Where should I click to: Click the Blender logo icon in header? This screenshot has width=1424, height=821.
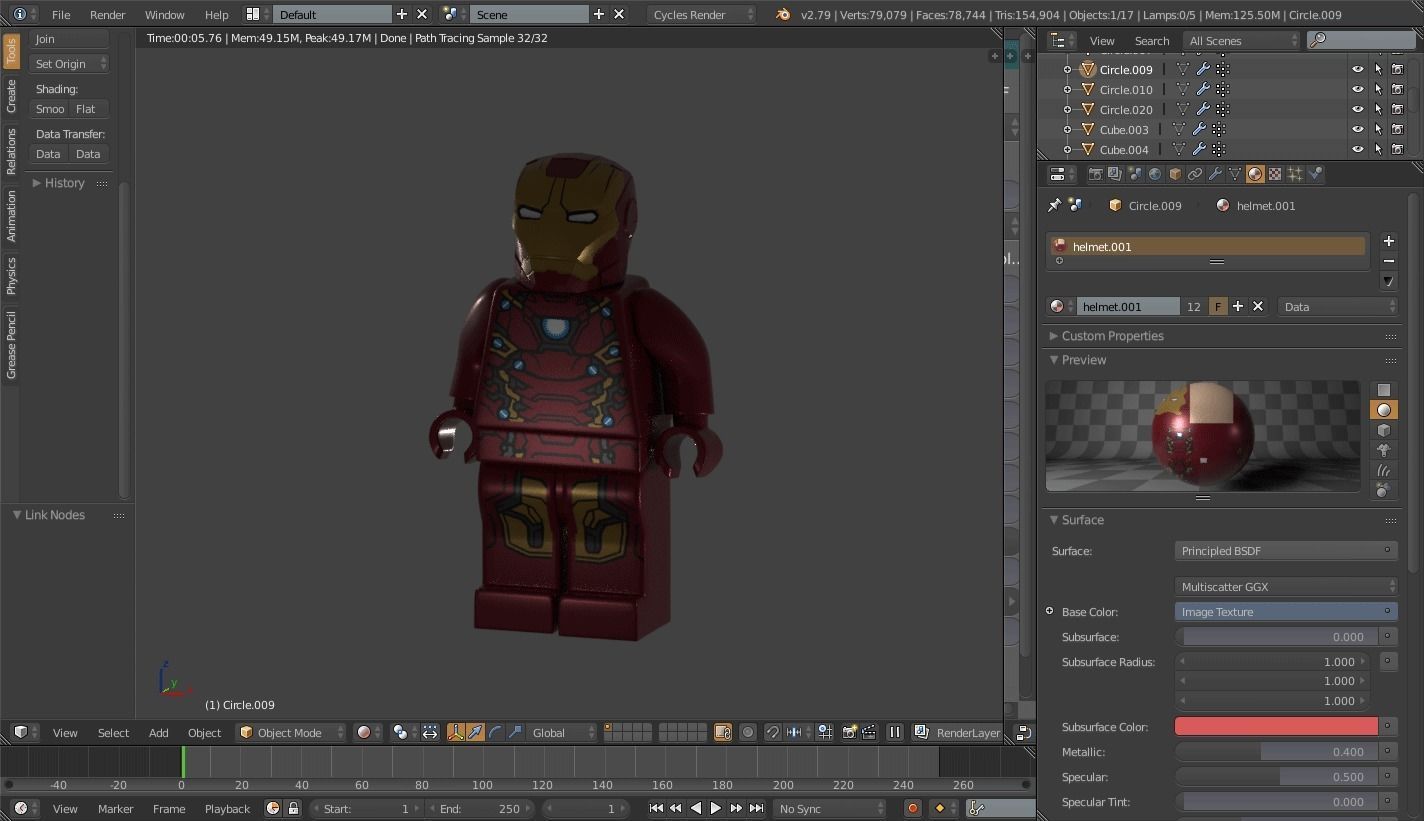pyautogui.click(x=783, y=14)
